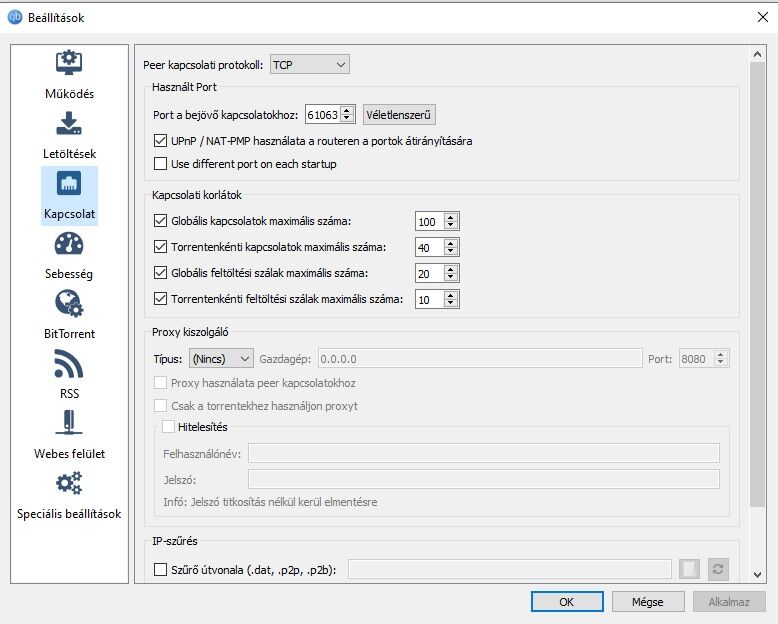Screen dimensions: 778x624
Task: Select the Kapcsolat network icon
Action: pos(69,184)
